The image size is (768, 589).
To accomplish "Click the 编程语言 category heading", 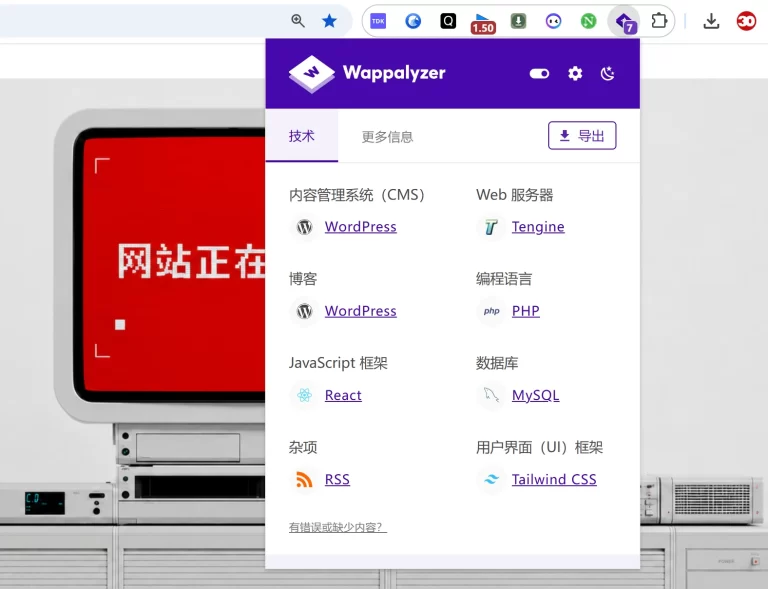I will point(504,279).
